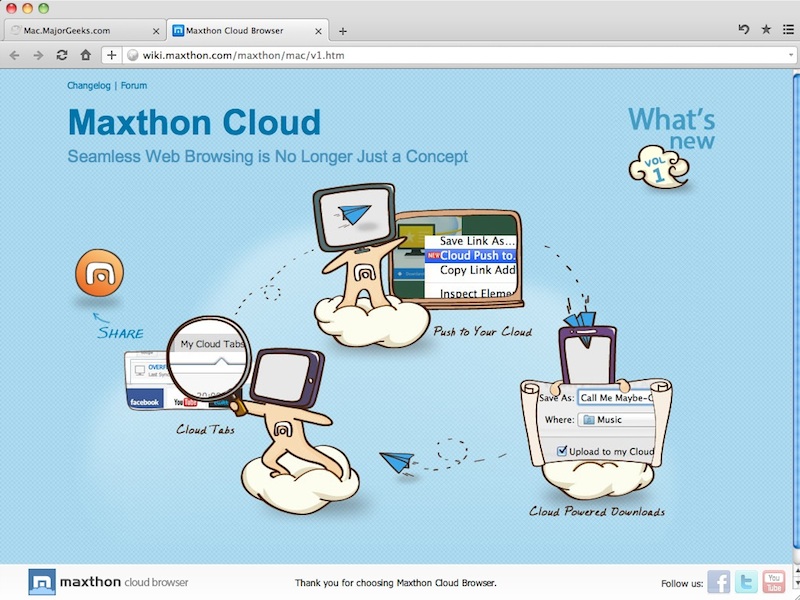The width and height of the screenshot is (800, 600).
Task: Go to the home page
Action: 86,55
